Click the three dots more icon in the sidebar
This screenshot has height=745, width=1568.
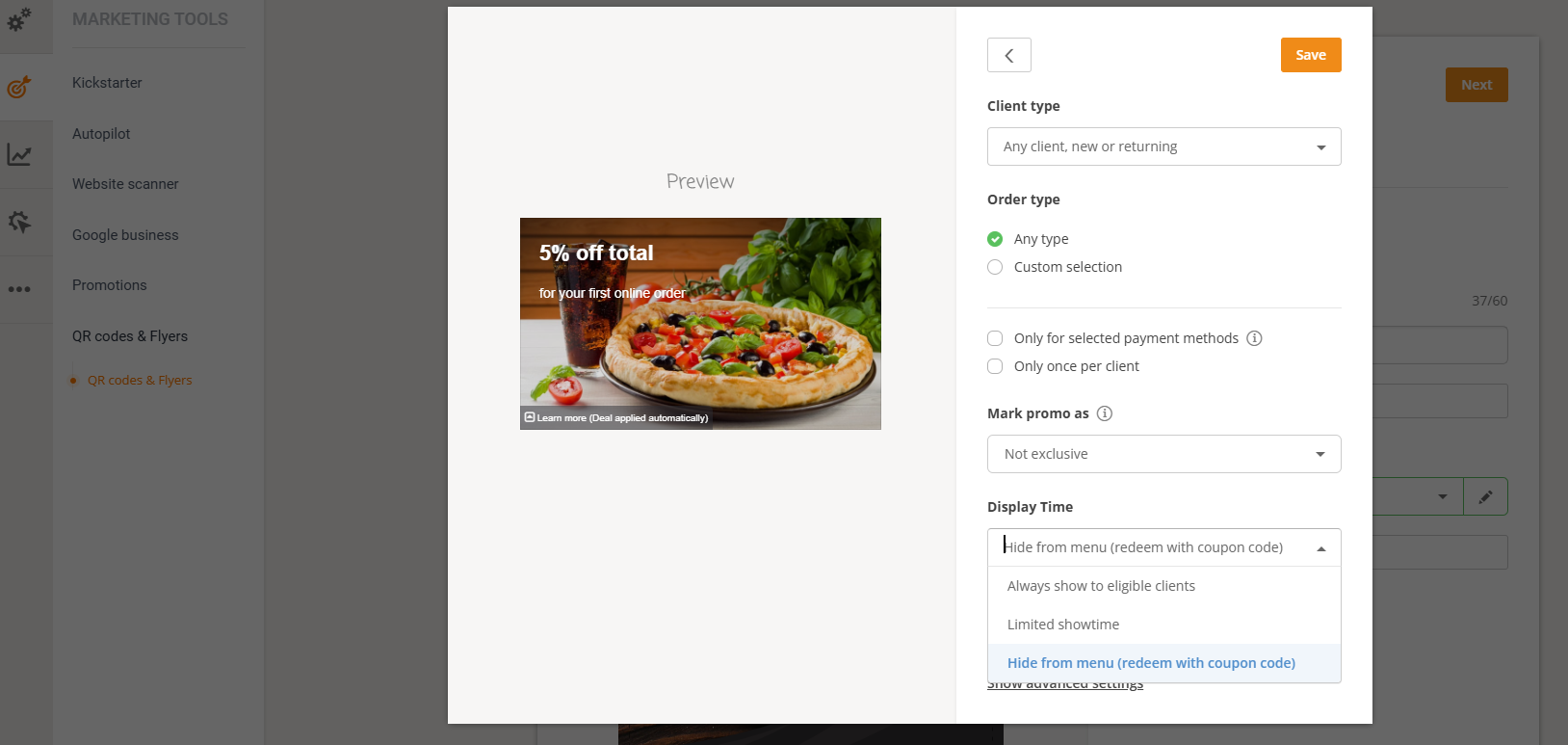19,289
